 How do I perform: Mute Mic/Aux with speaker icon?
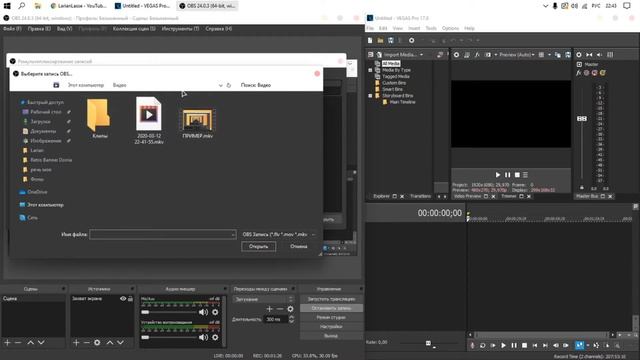[x=203, y=312]
